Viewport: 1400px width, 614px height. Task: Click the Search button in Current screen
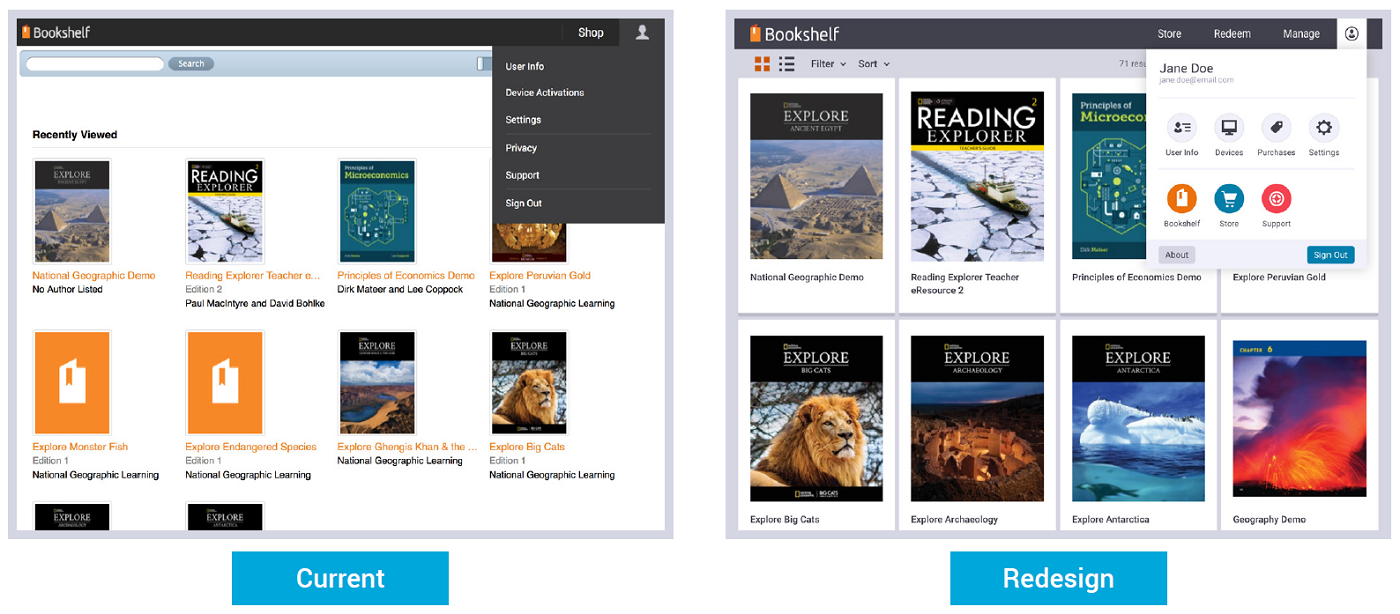pos(191,64)
